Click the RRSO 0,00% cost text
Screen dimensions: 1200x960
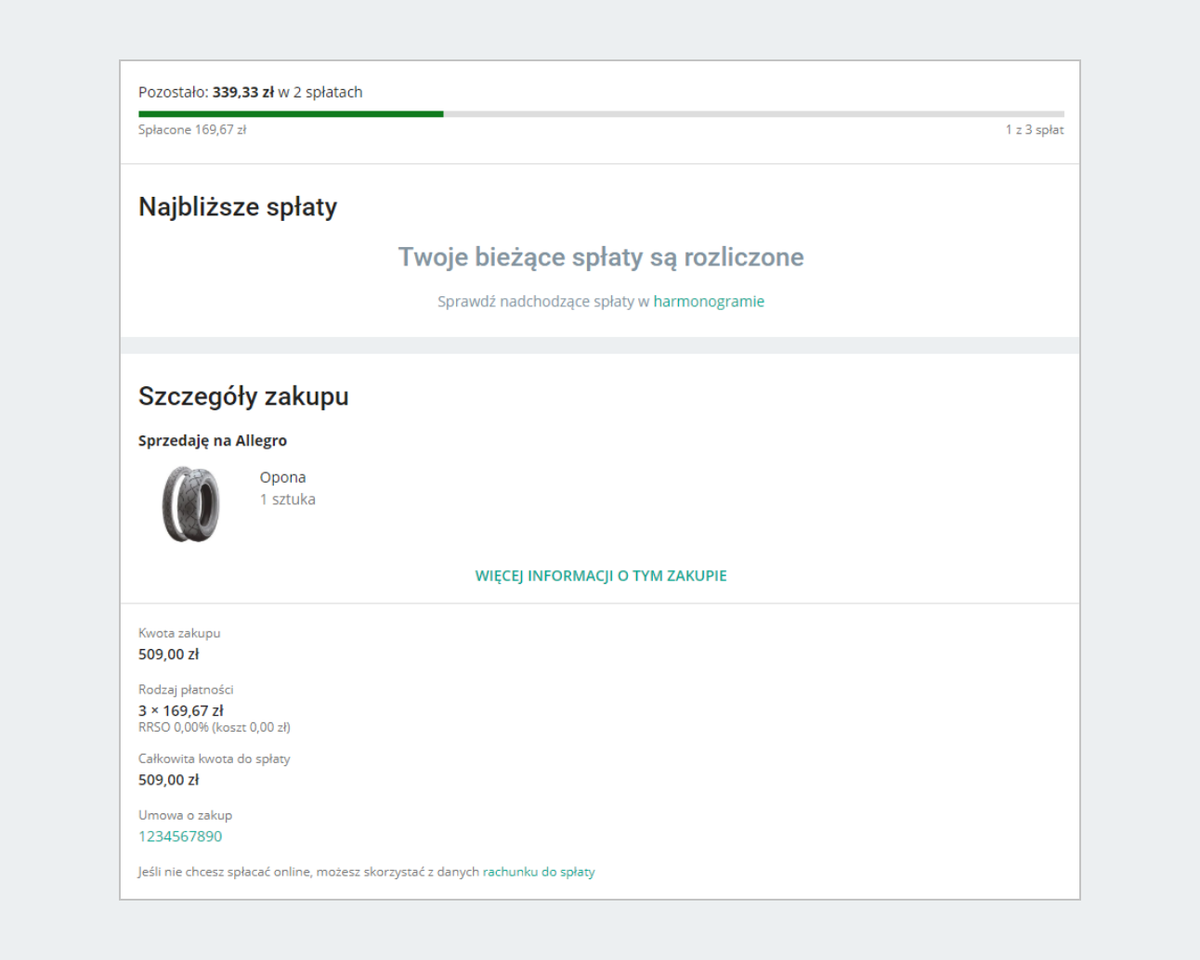coord(214,727)
